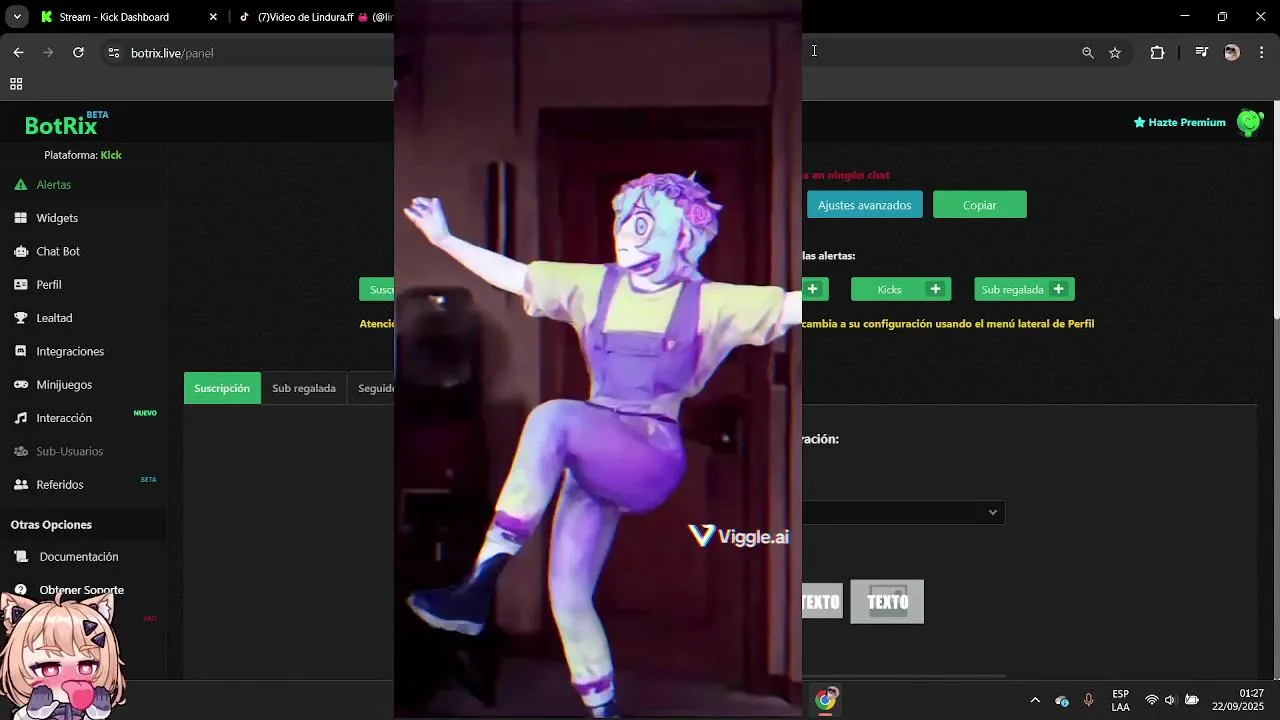Click the Referidos people icon
Image resolution: width=1280 pixels, height=720 pixels.
20,484
